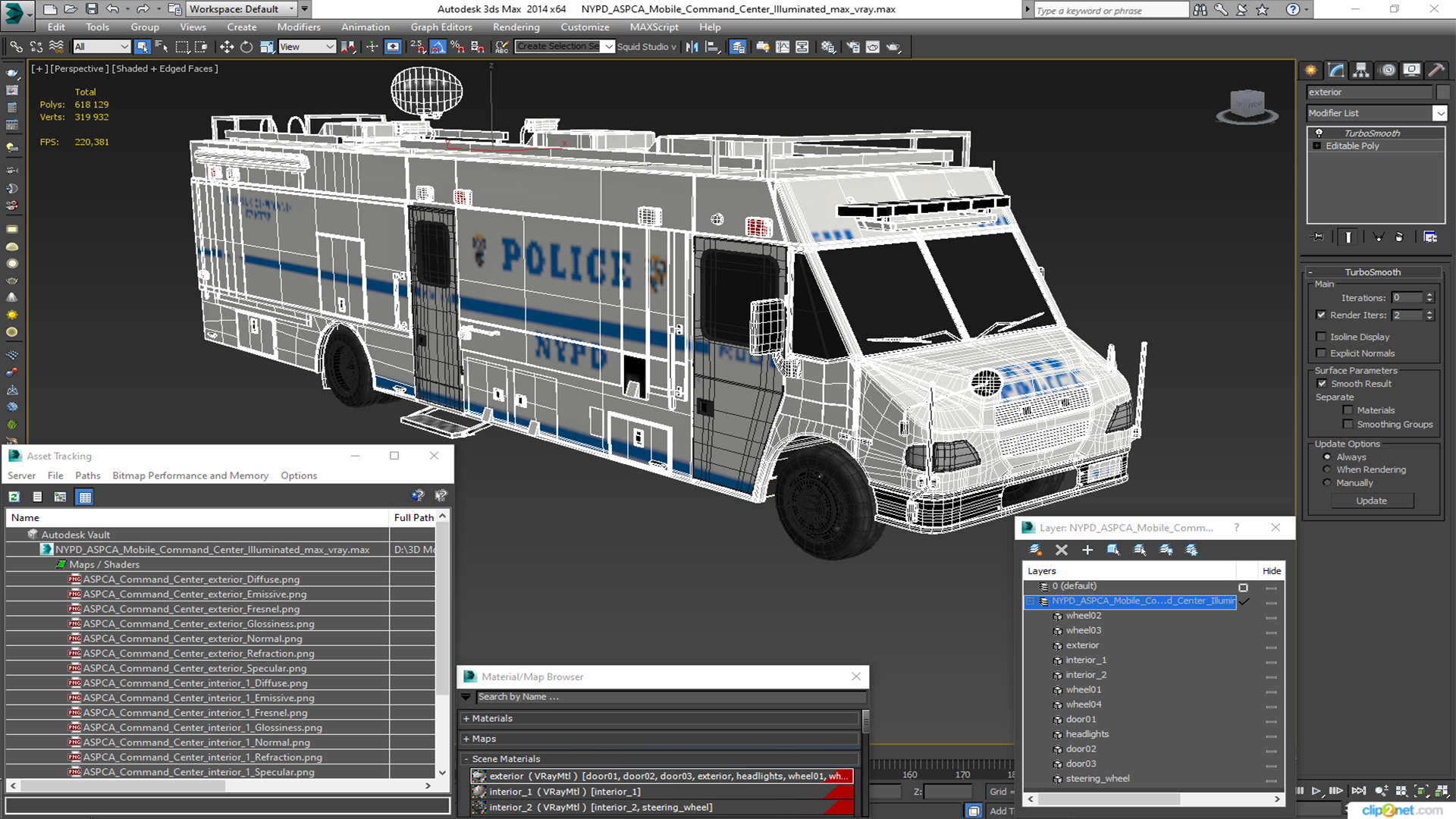Select the Always update option

pos(1327,457)
